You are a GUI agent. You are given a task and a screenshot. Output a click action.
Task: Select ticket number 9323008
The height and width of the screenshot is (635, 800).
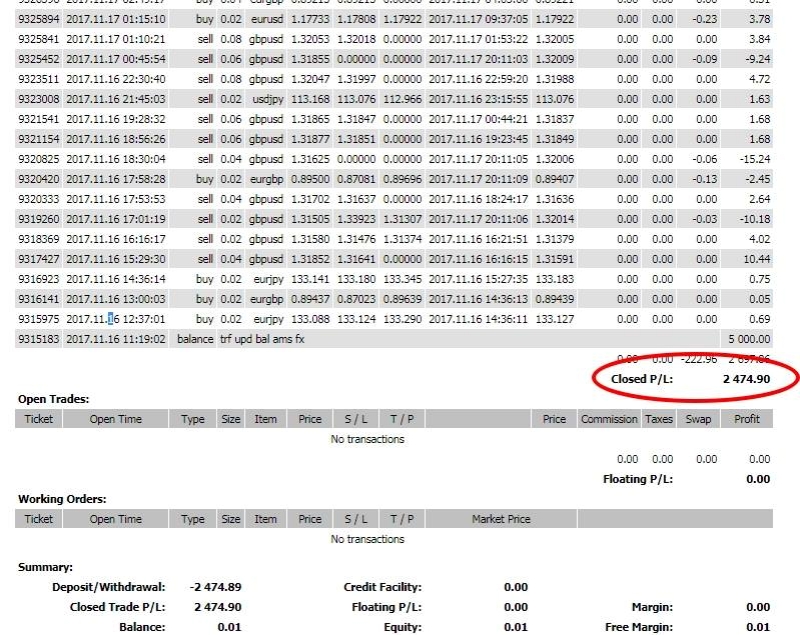(x=39, y=99)
